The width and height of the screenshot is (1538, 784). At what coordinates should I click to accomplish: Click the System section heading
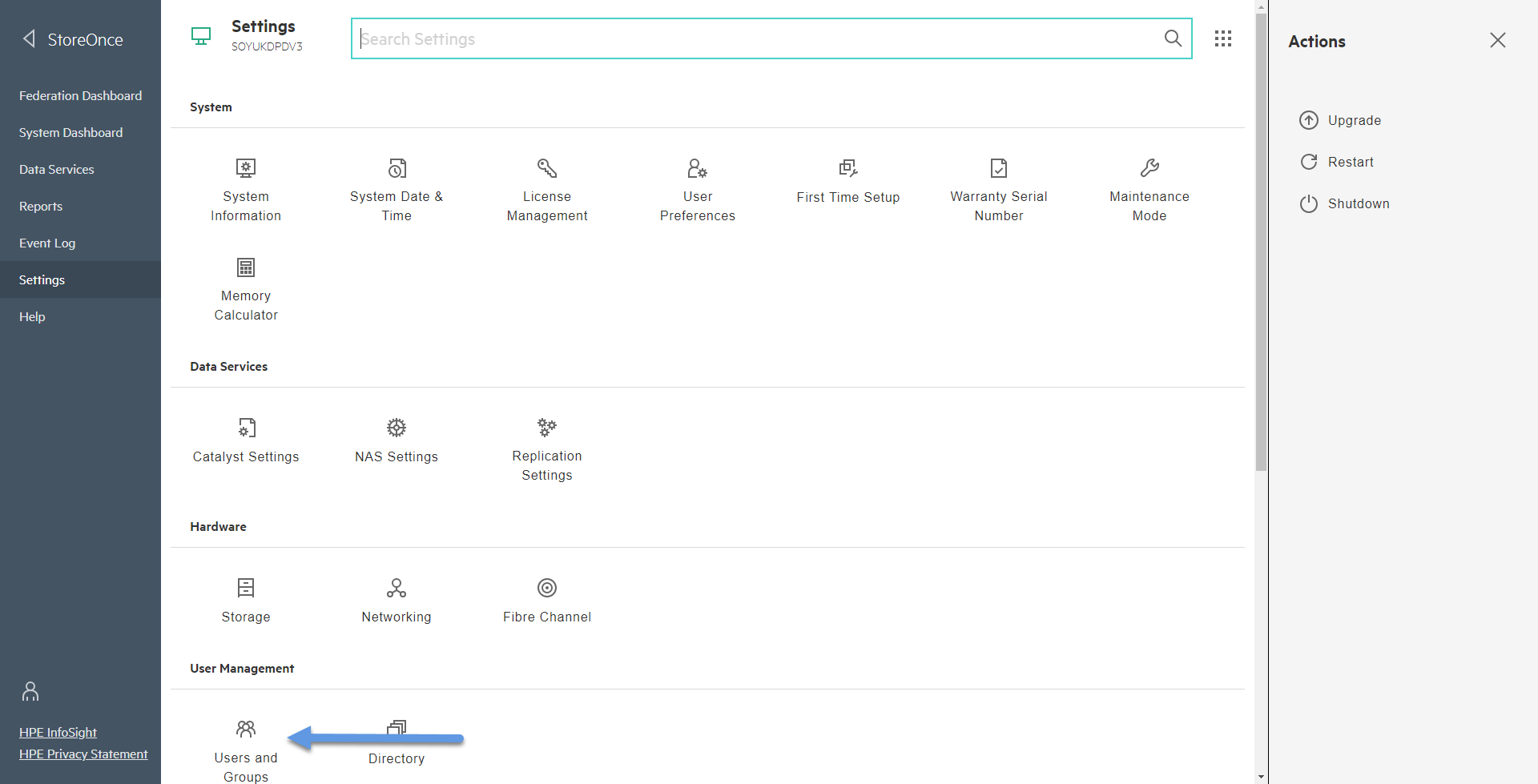211,107
